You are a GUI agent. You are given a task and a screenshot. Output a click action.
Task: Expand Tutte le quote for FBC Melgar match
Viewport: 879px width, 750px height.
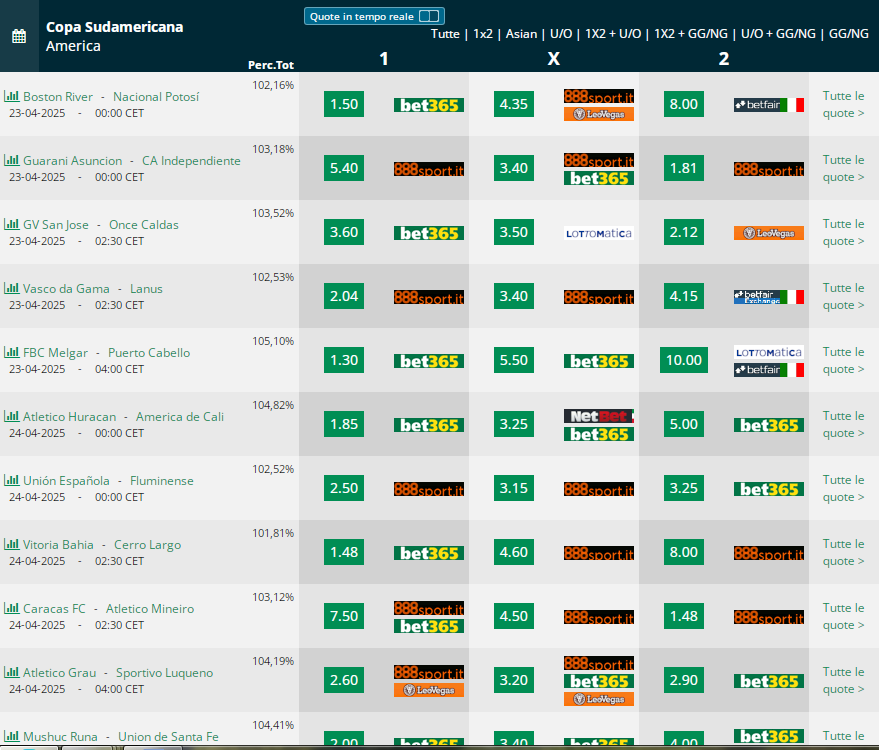click(843, 360)
